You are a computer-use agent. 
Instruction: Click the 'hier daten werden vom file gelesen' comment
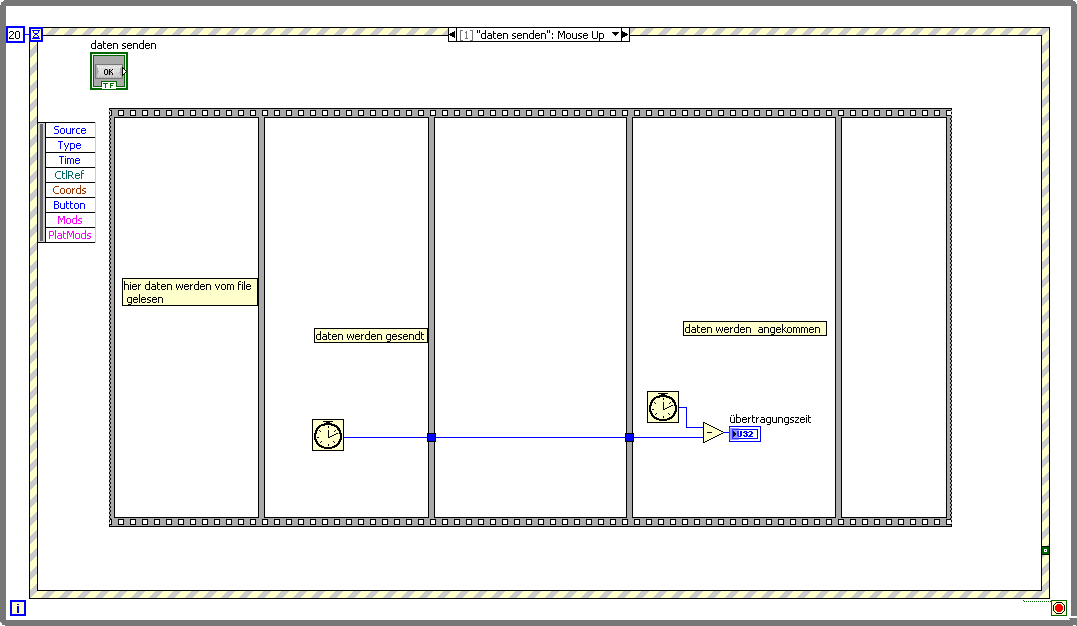point(190,292)
